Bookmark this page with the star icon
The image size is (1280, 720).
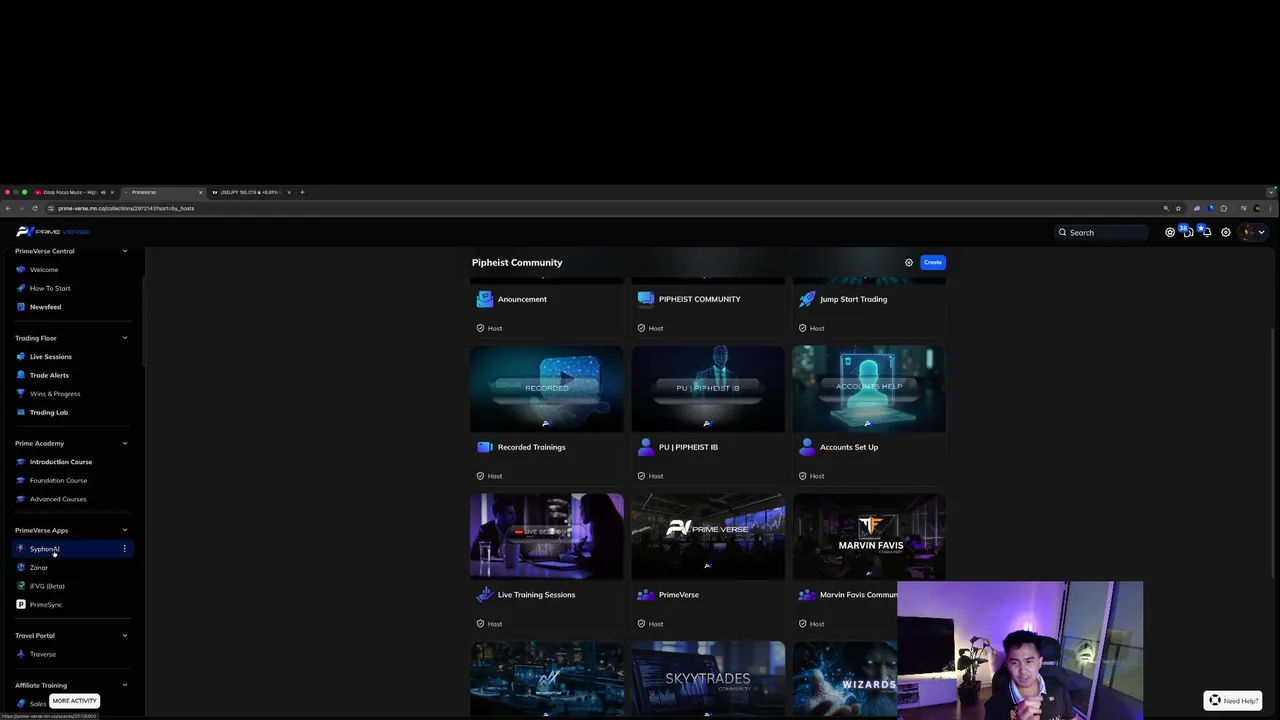click(x=1179, y=208)
